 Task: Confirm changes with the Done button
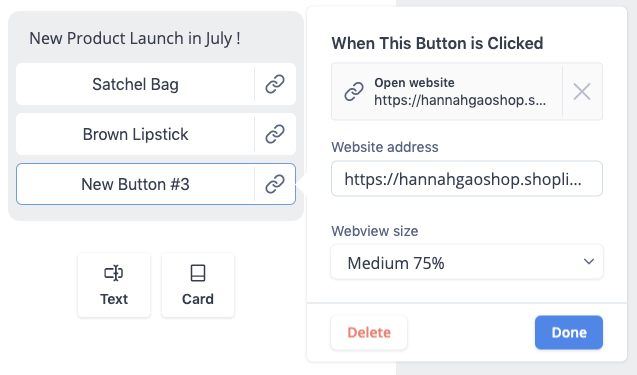(569, 332)
